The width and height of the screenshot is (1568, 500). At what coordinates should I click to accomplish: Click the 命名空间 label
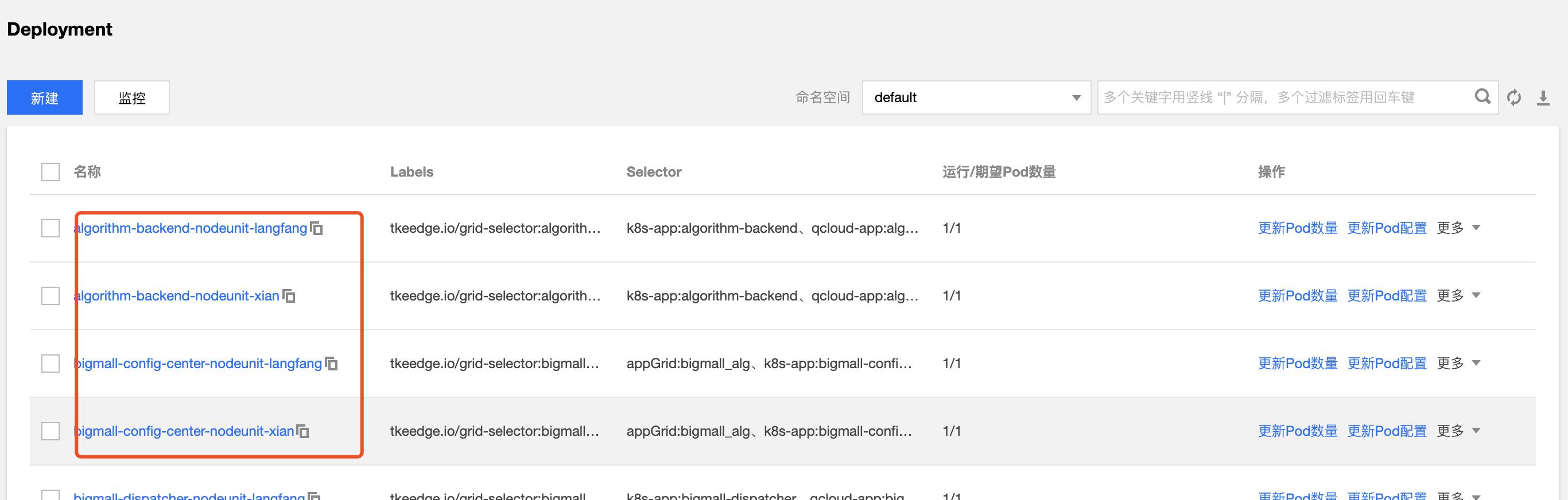point(822,97)
